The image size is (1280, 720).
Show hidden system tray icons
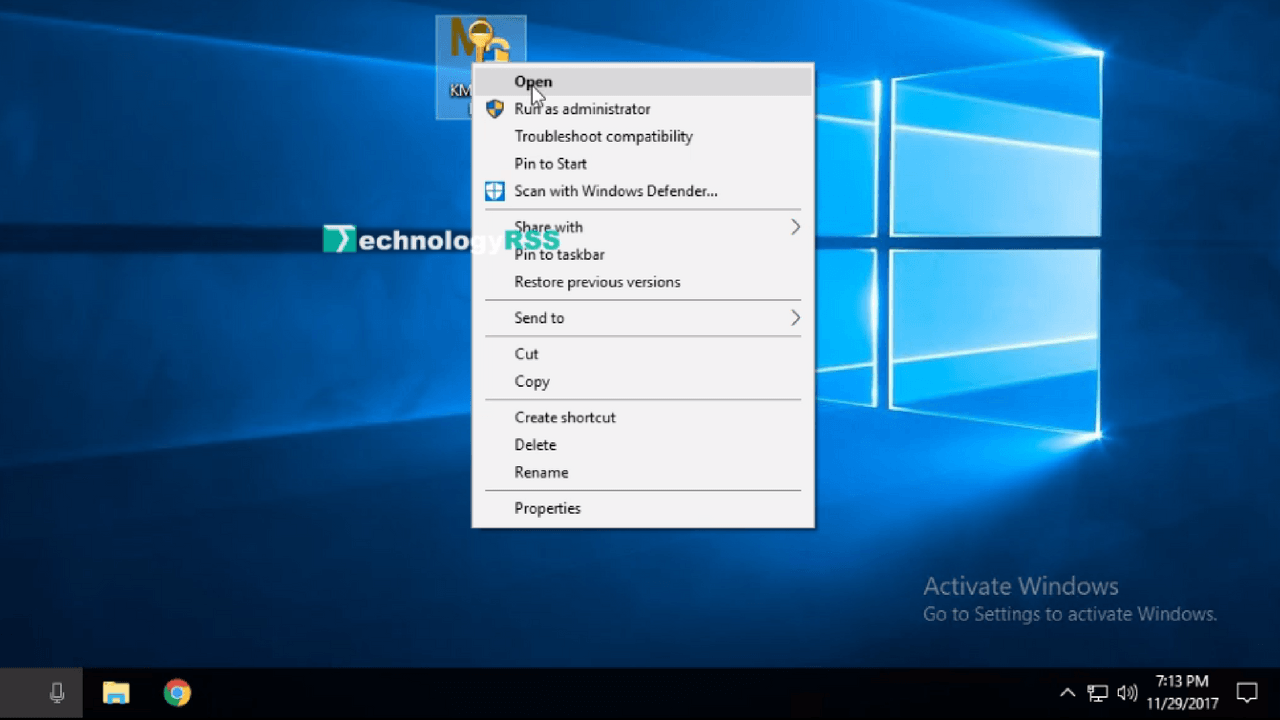coord(1067,693)
